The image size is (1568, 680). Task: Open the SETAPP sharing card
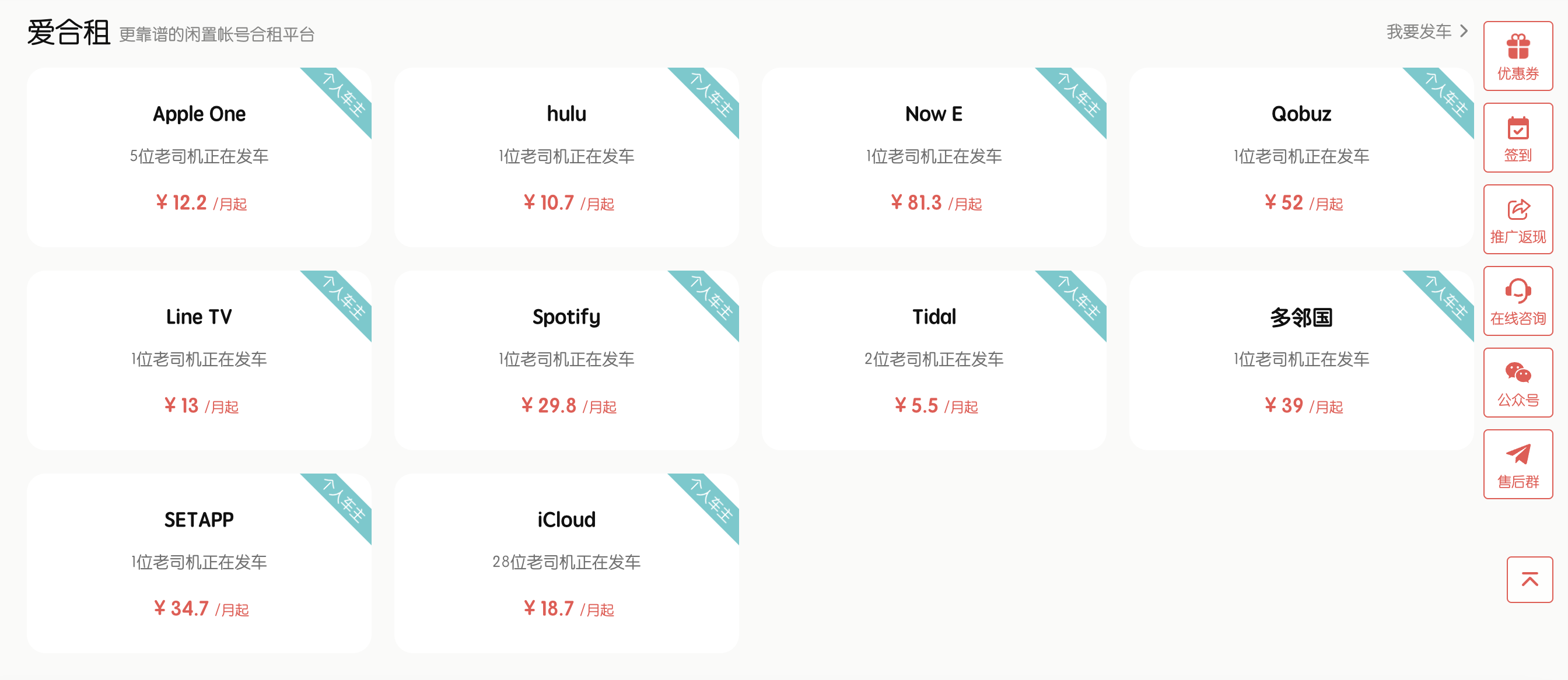click(199, 563)
